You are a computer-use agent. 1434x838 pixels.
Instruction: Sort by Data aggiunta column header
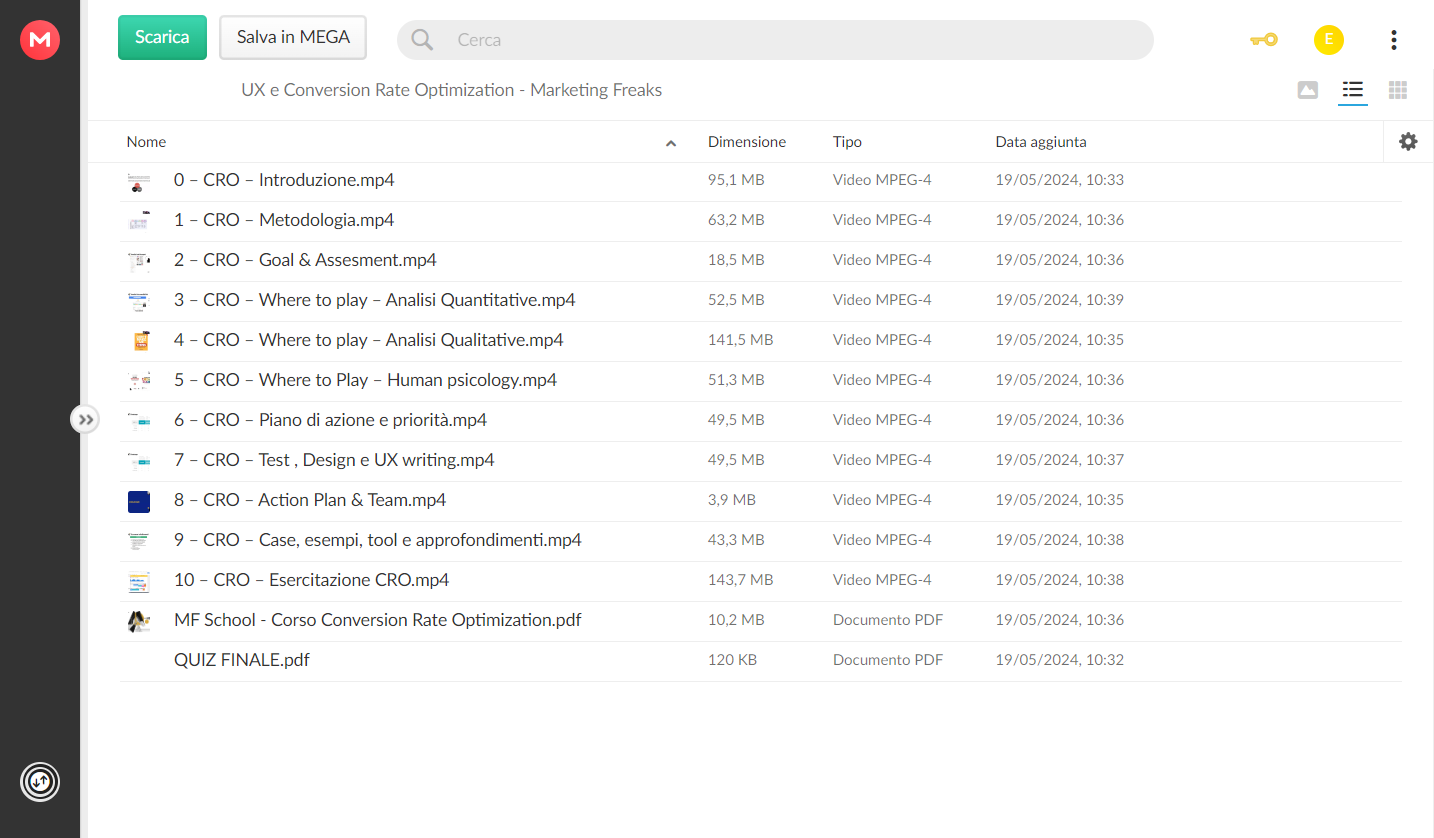pyautogui.click(x=1041, y=142)
